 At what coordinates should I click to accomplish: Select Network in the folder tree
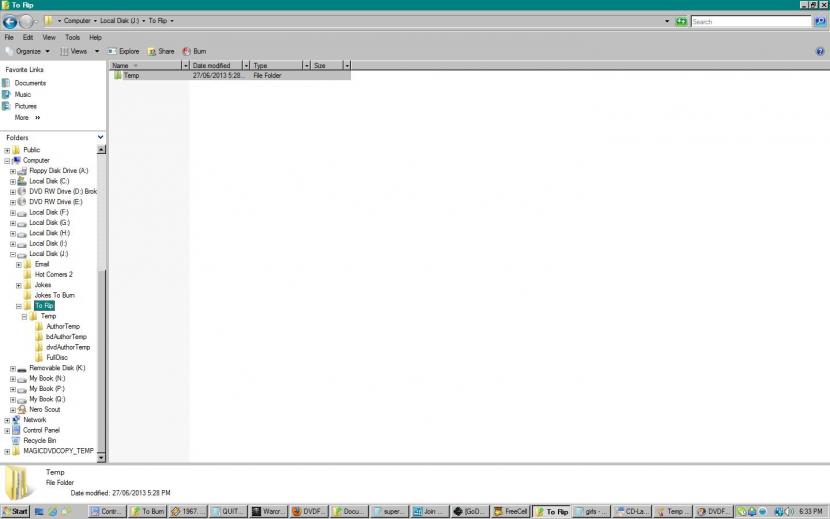tap(34, 419)
